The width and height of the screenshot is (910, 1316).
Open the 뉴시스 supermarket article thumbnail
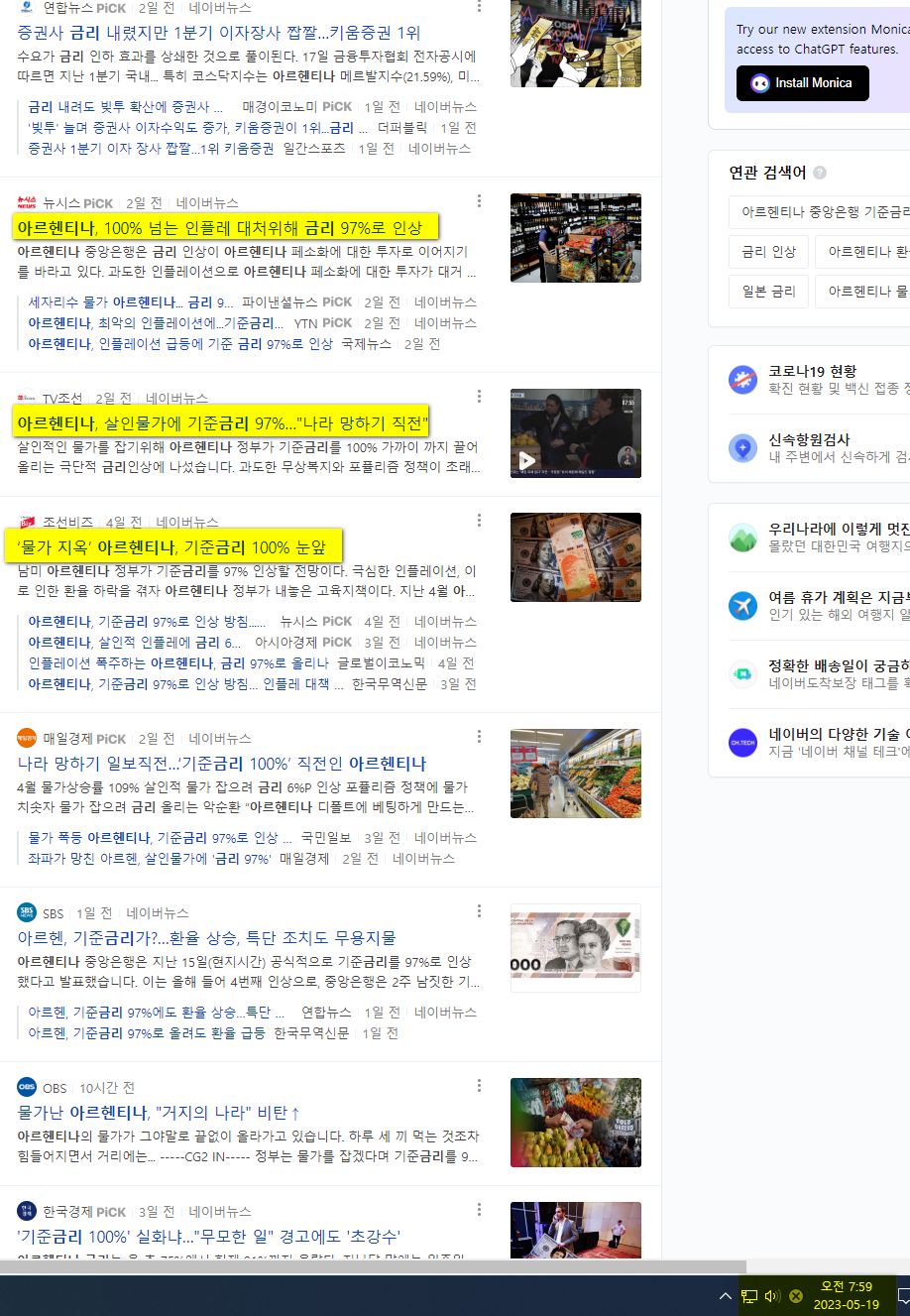[576, 238]
